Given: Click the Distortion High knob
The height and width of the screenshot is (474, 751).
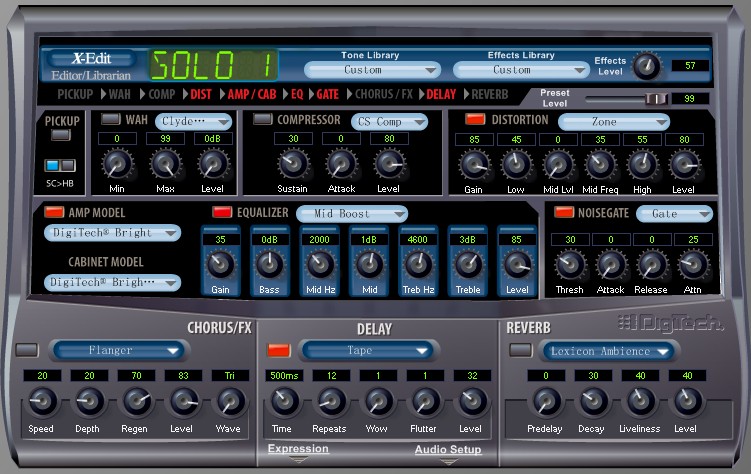Looking at the screenshot, I should [x=642, y=165].
